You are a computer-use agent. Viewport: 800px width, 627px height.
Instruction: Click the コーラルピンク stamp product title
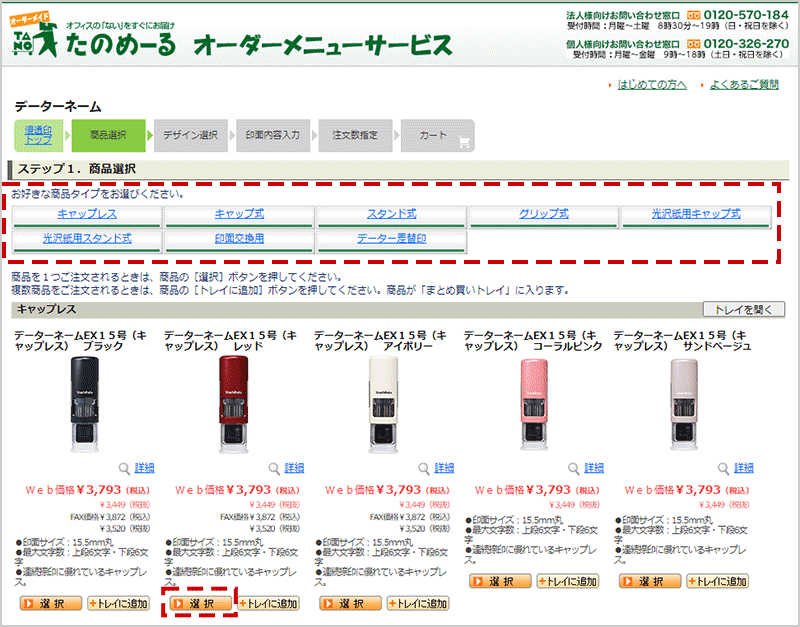coord(533,341)
